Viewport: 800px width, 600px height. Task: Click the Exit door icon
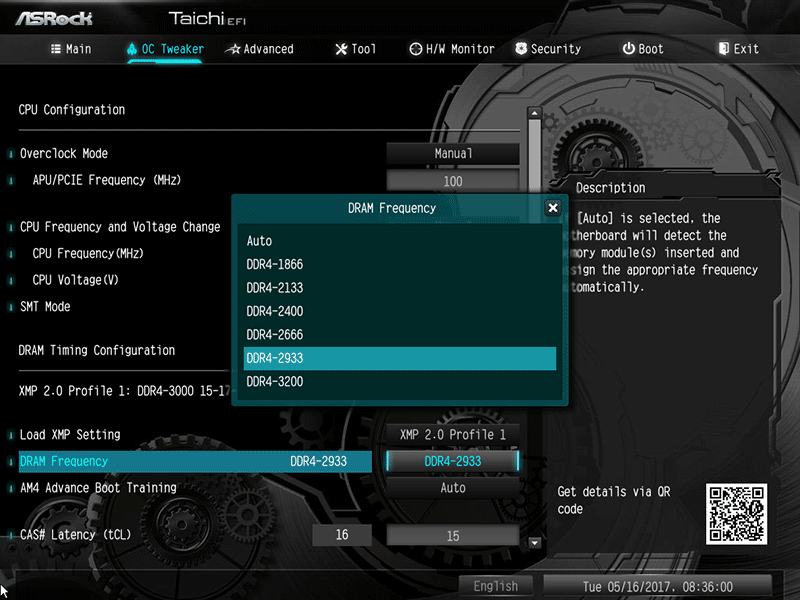point(723,48)
